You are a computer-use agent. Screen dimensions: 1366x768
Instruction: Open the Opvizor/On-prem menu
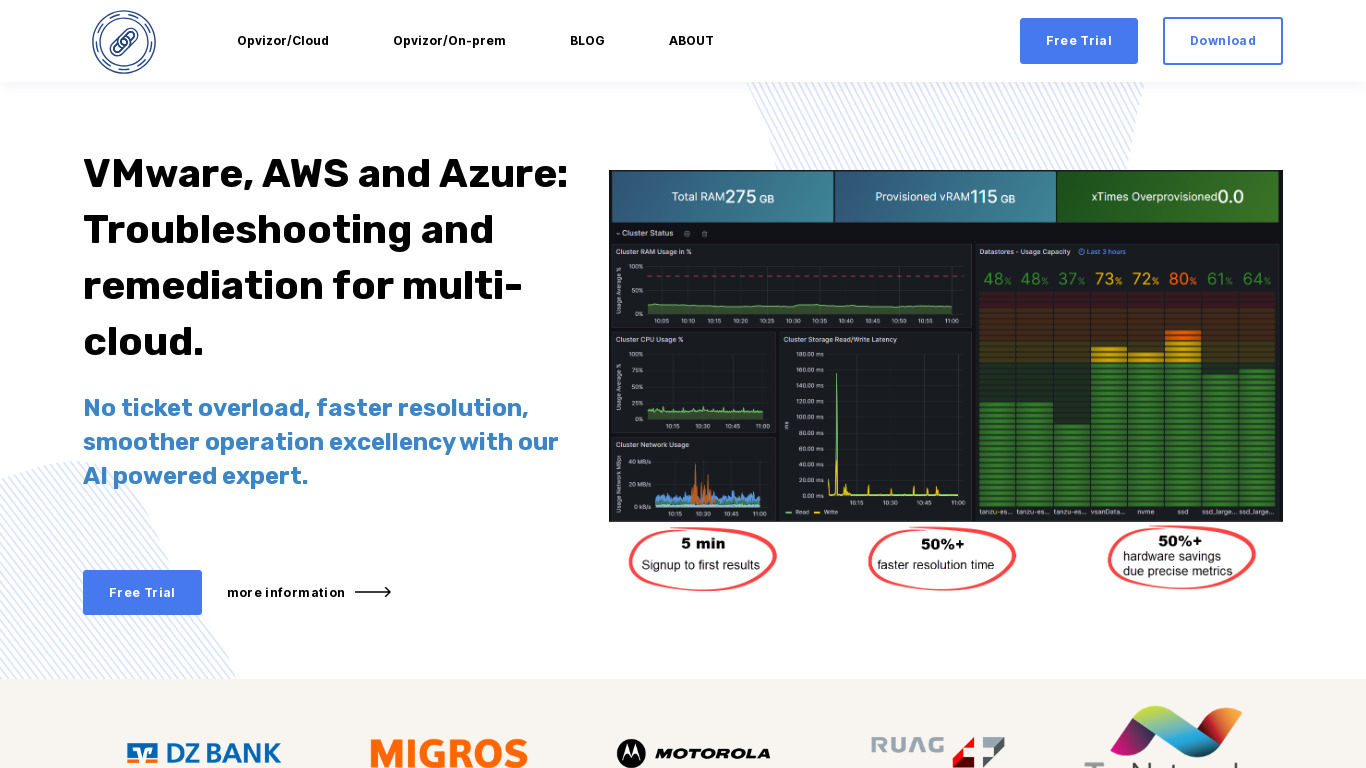pos(449,41)
